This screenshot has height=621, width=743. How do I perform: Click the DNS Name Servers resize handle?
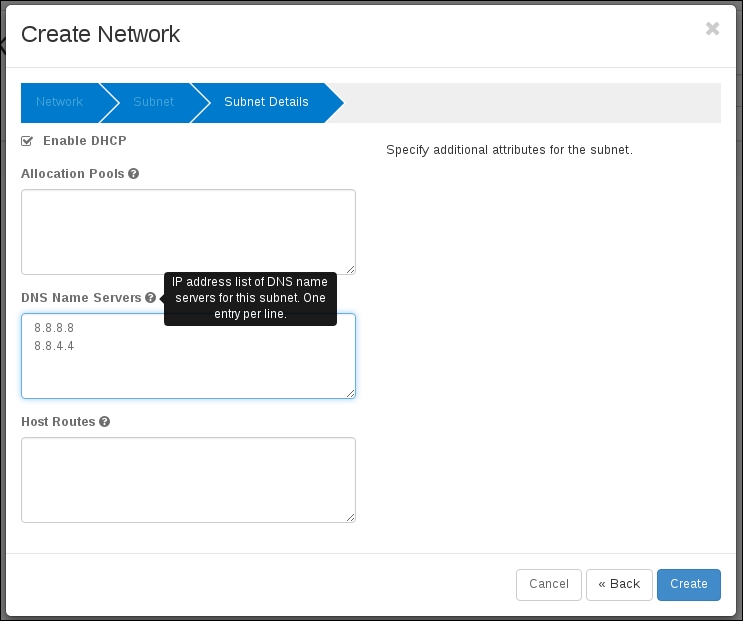point(350,393)
